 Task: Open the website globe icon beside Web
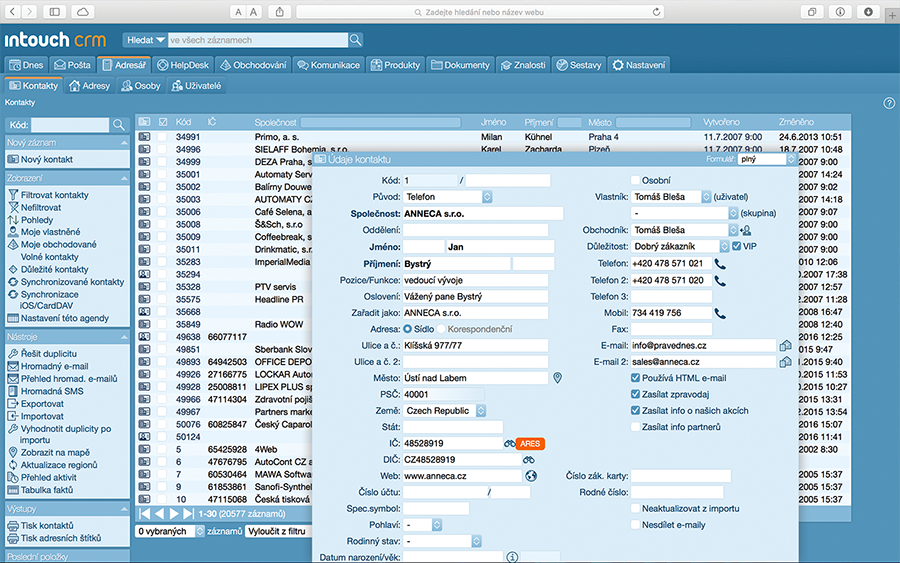click(530, 476)
